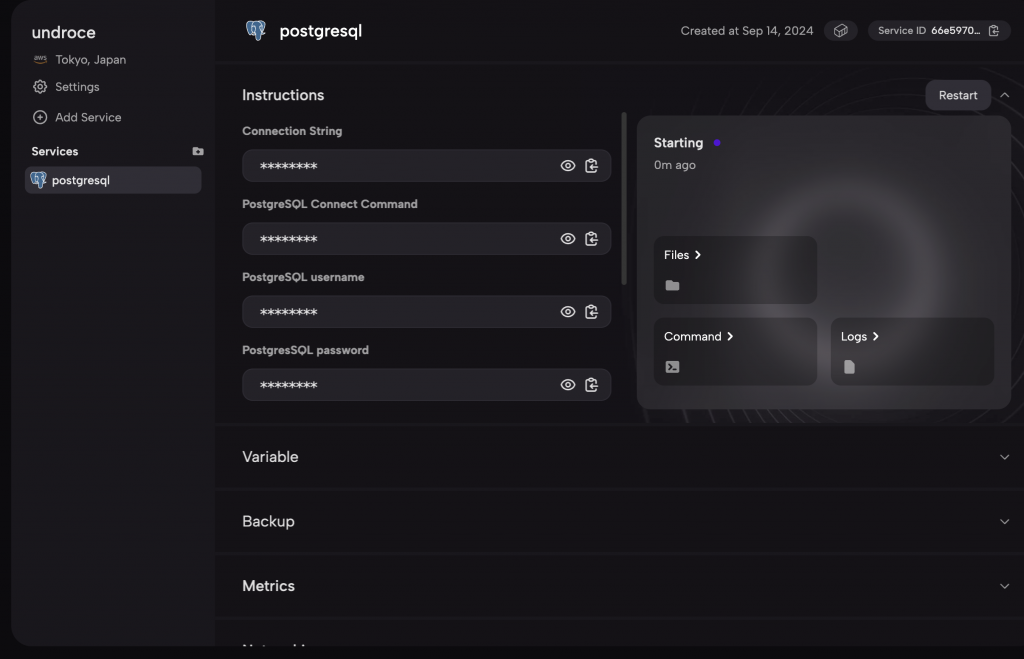Click the PostgresSQL password masked field
Viewport: 1024px width, 659px height.
click(426, 385)
